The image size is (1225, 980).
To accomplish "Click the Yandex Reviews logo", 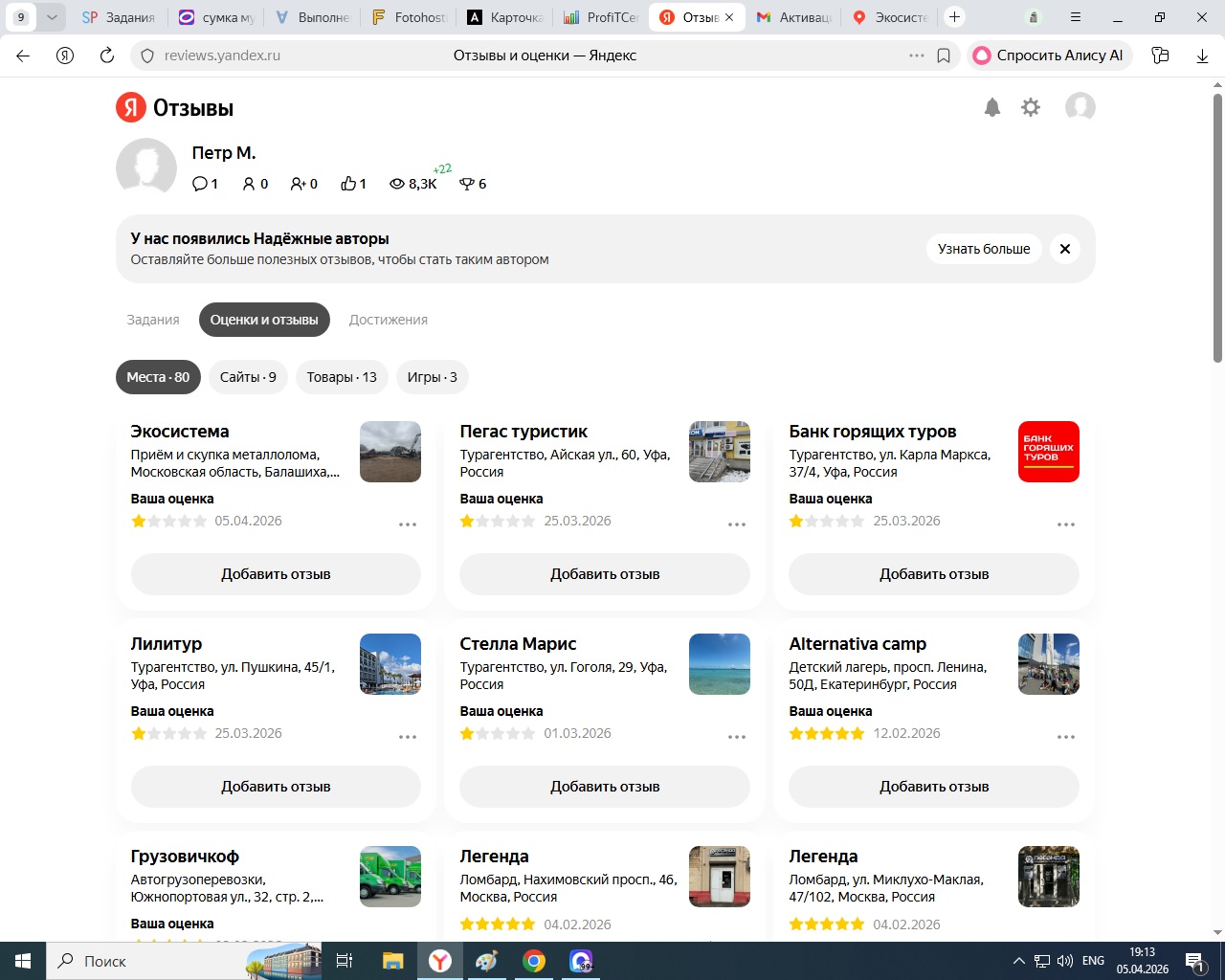I will (x=175, y=108).
